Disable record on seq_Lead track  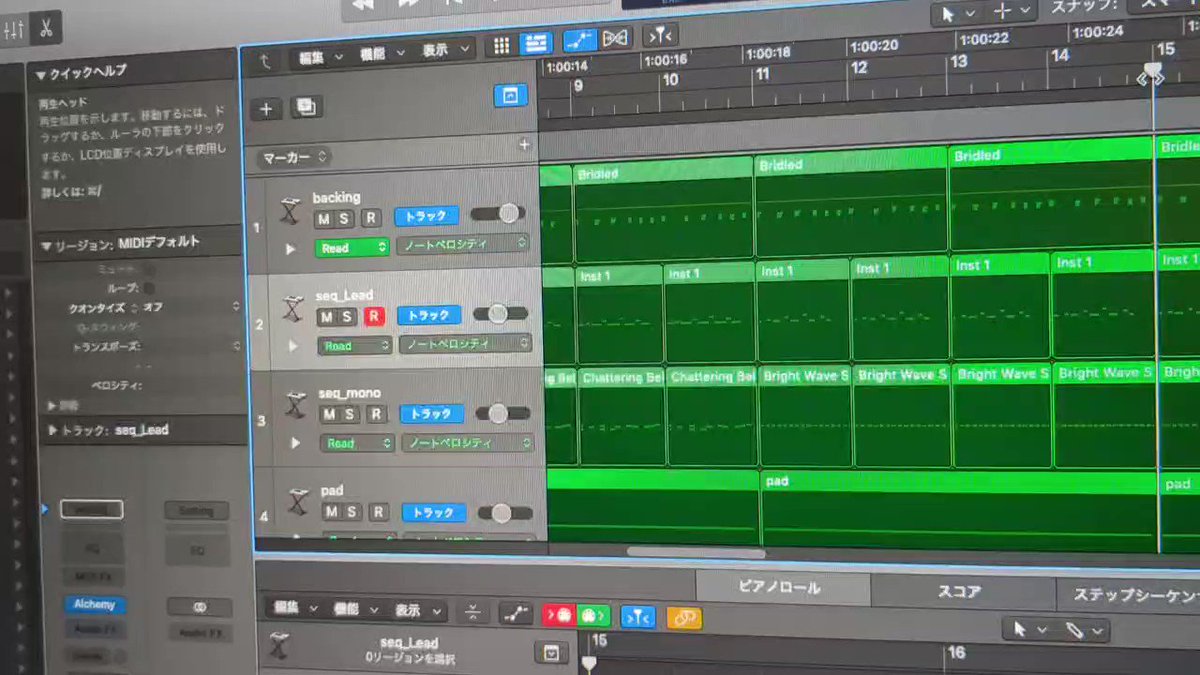[x=374, y=316]
